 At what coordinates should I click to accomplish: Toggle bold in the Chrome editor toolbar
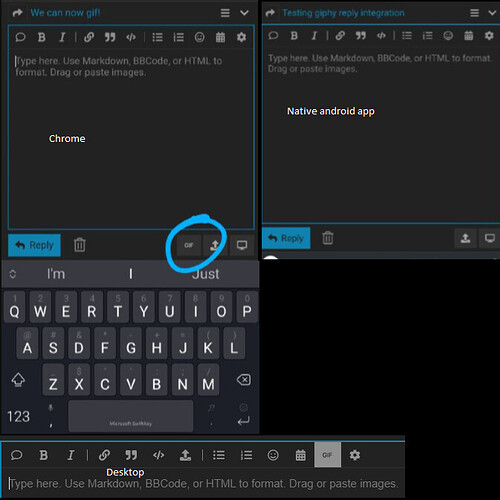(42, 37)
